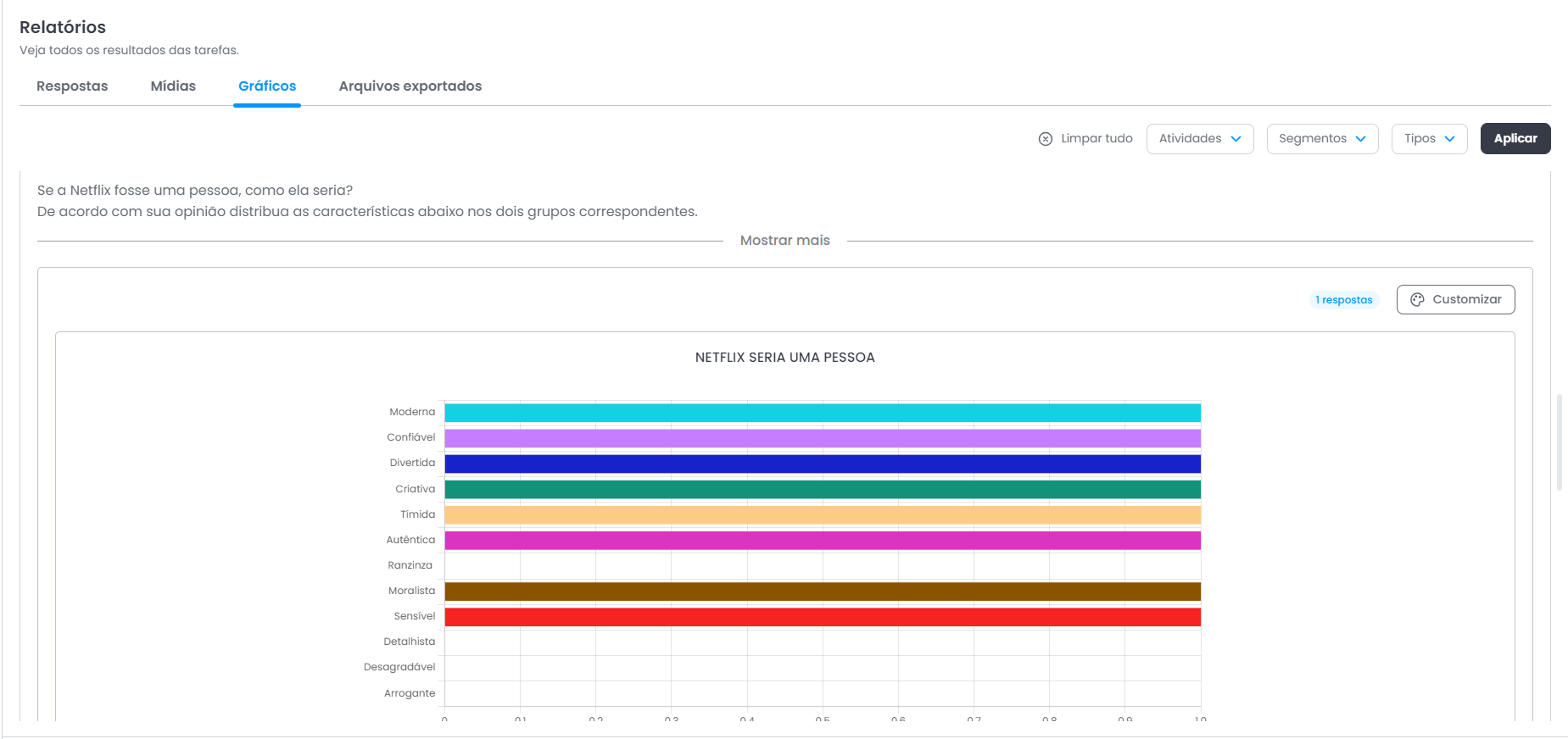Open the Arquivos exportados tab

tap(410, 86)
